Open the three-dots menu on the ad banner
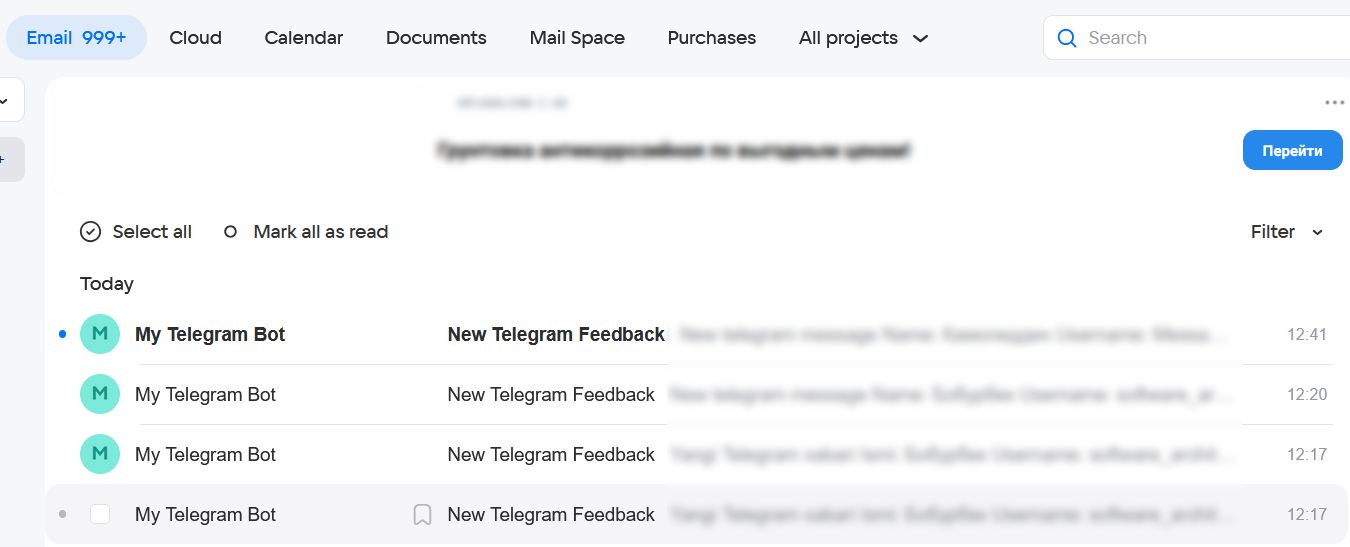The height and width of the screenshot is (547, 1350). pos(1334,102)
